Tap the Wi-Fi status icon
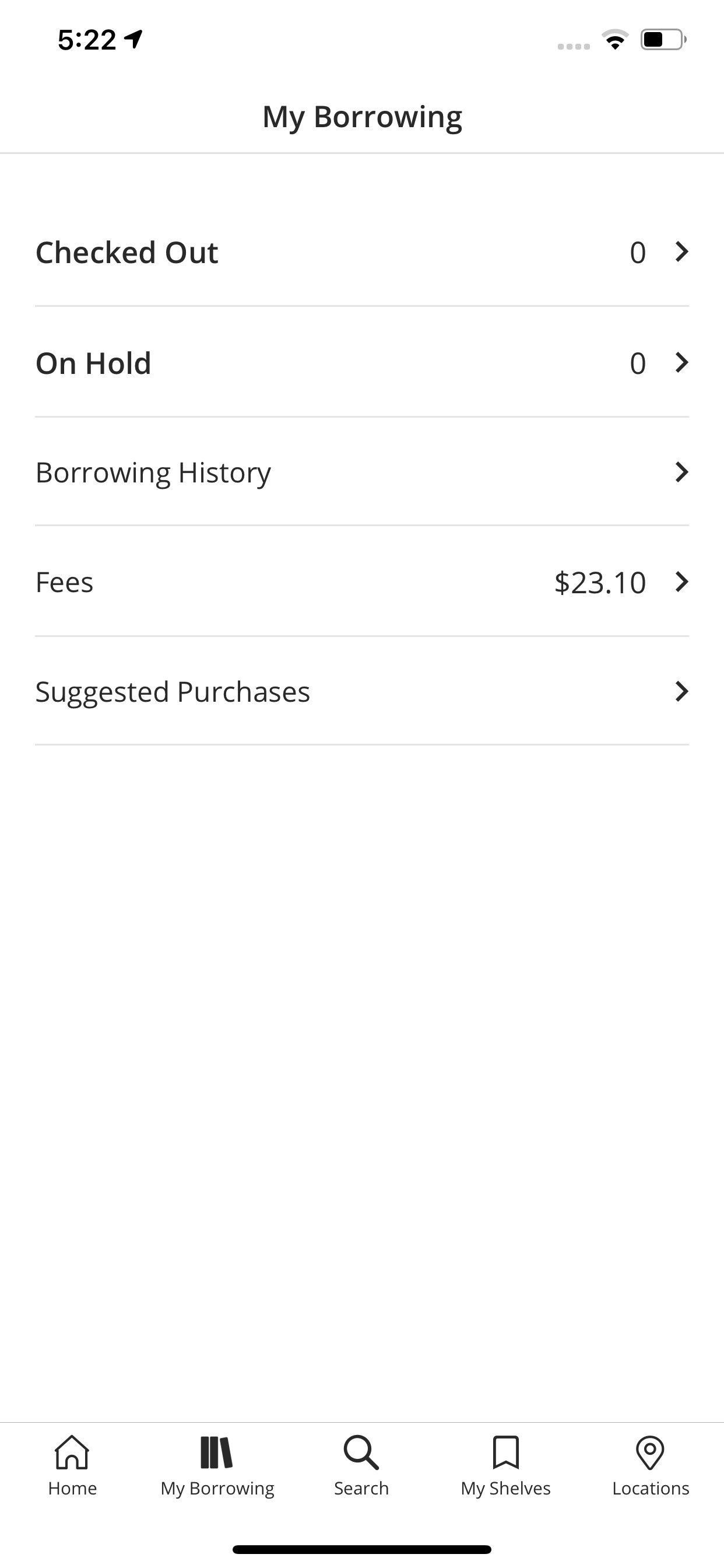724x1568 pixels. click(615, 40)
